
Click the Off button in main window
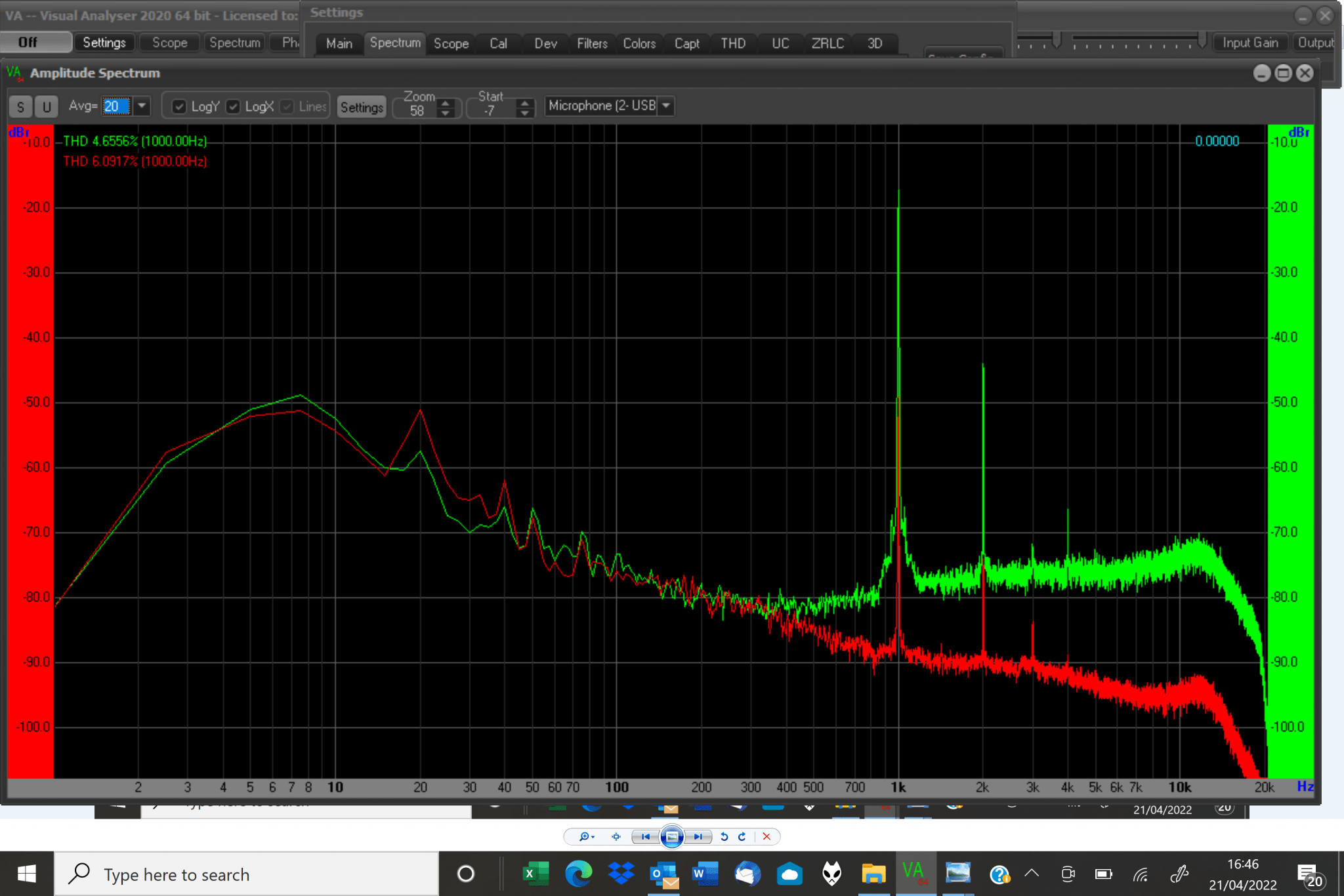click(36, 42)
